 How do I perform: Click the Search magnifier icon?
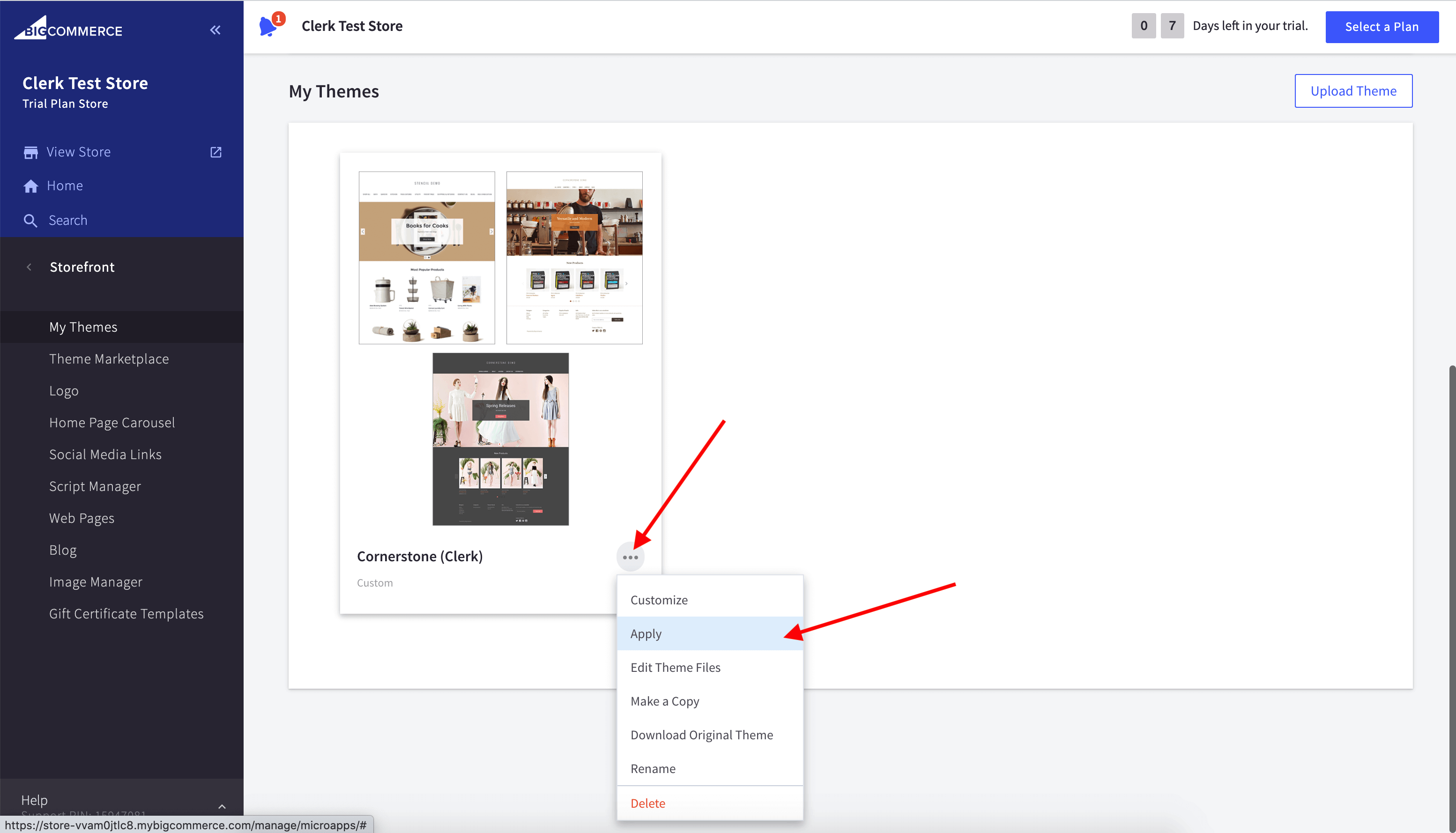point(30,220)
